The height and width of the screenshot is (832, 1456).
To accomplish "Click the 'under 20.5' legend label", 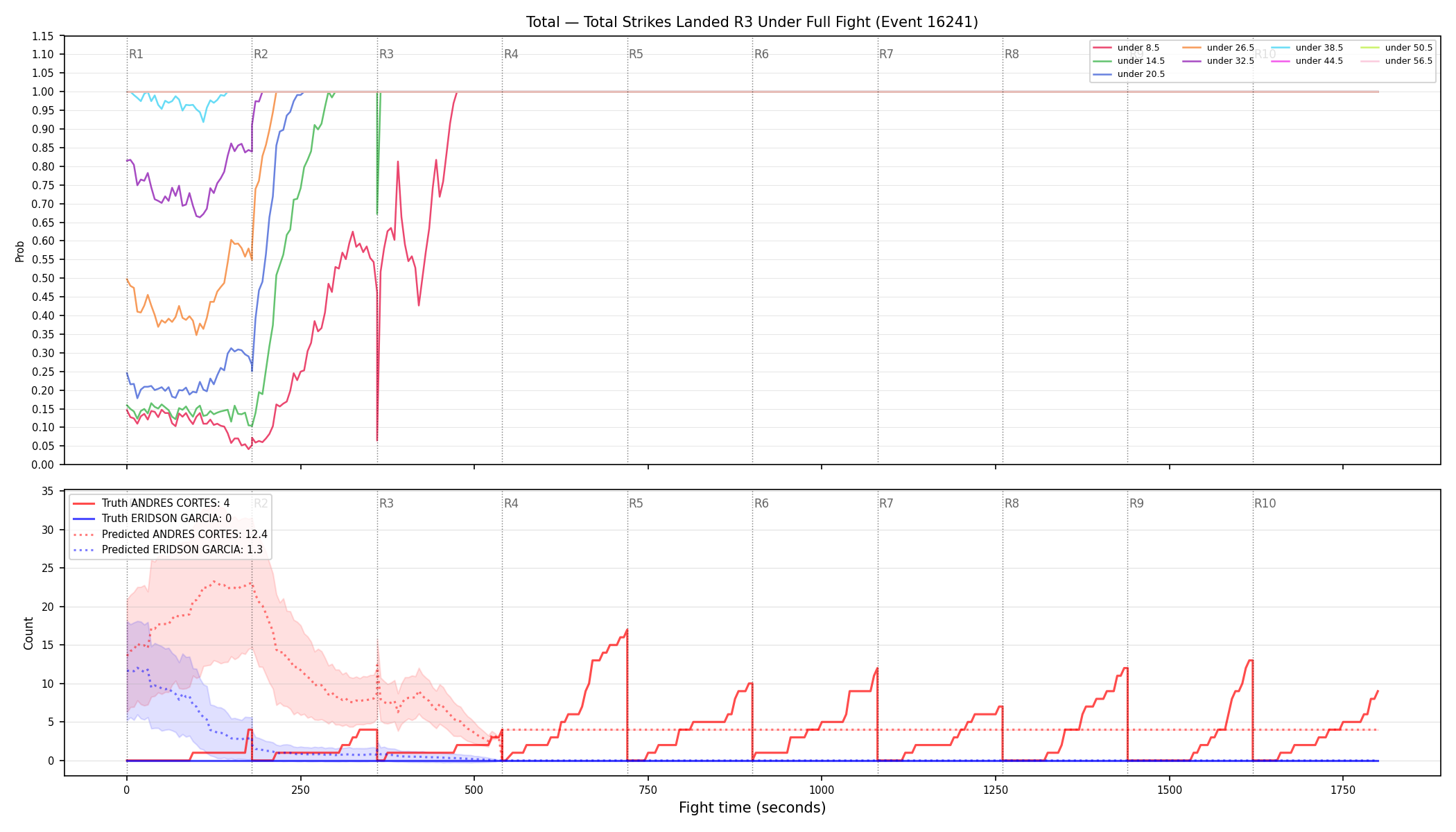I will [x=1141, y=74].
